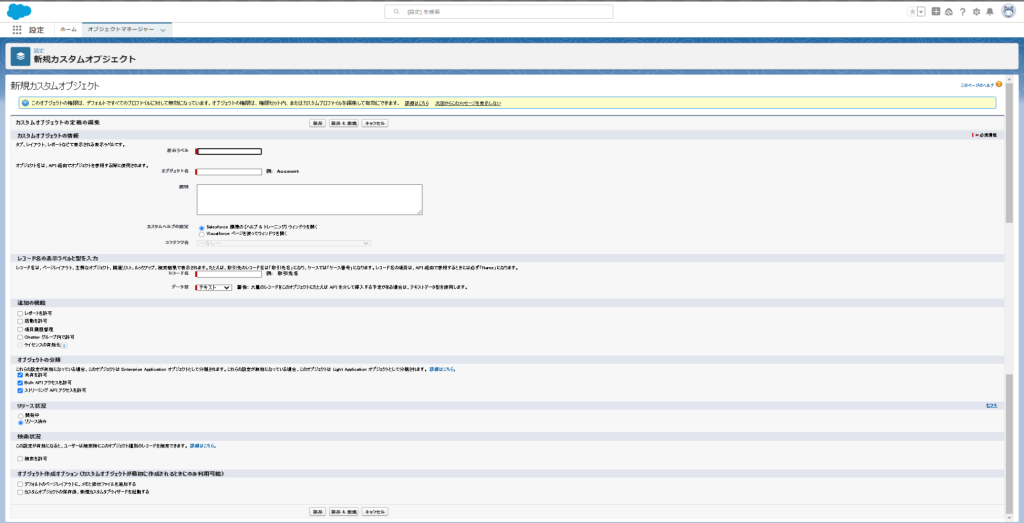Screen dimensions: 1024x523
Task: Click the bottom 保存 & 新規 button
Action: tap(343, 511)
